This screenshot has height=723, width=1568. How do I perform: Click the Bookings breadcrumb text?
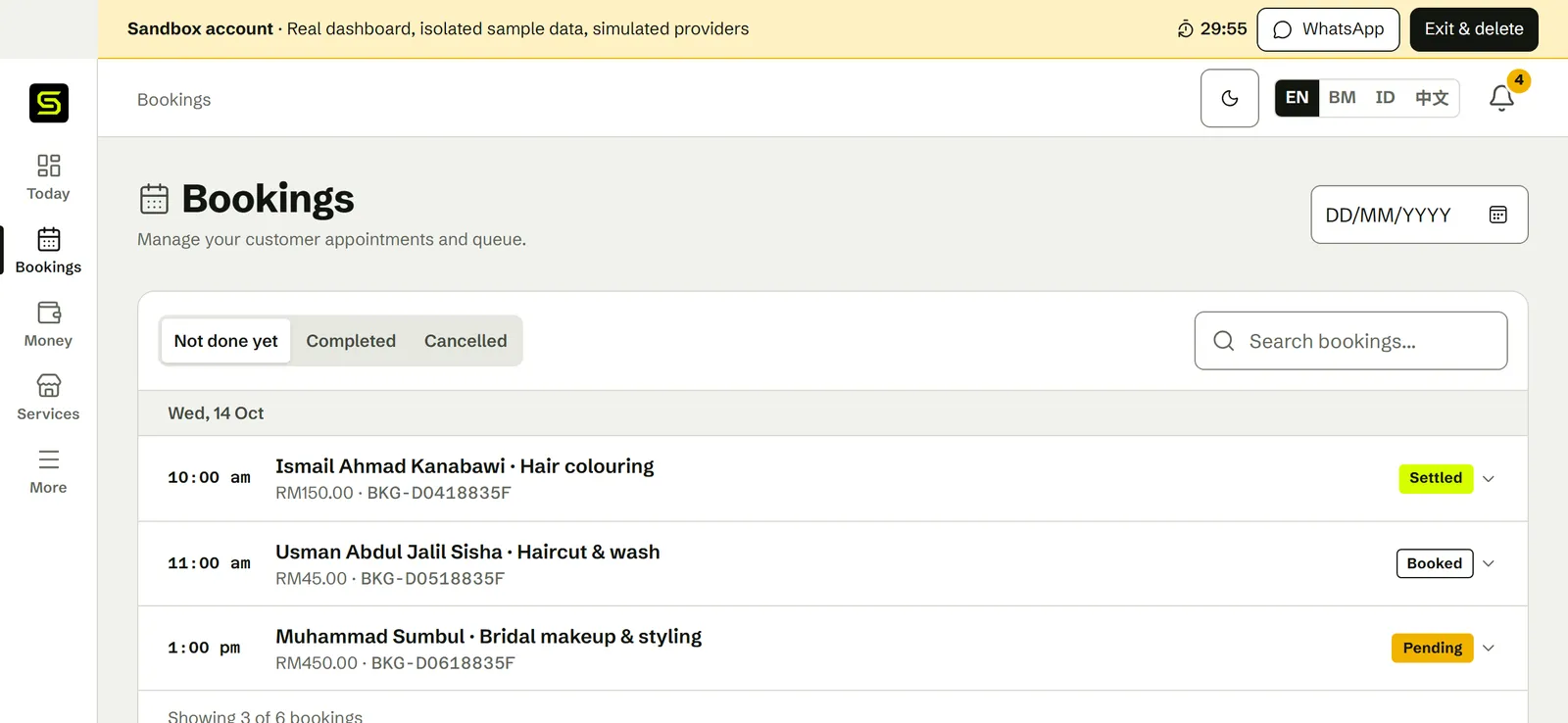tap(174, 100)
